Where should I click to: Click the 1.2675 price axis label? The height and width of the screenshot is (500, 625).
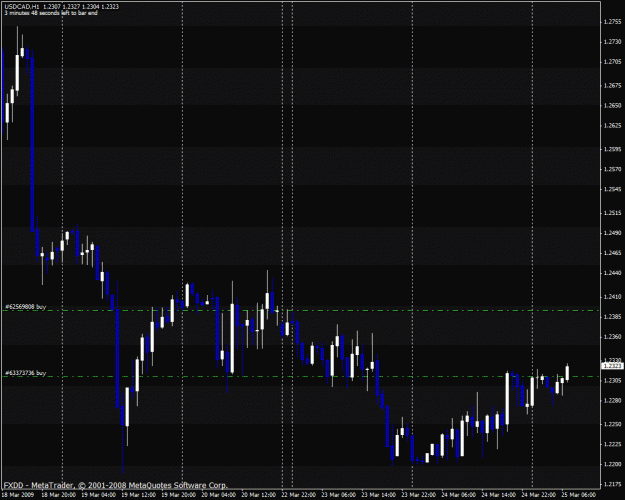(x=612, y=85)
